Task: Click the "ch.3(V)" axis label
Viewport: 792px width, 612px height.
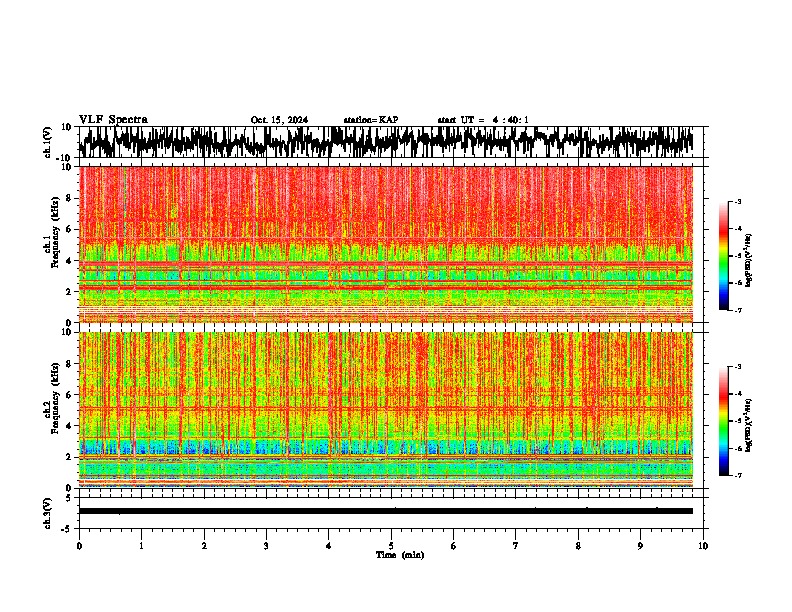Action: tap(48, 513)
